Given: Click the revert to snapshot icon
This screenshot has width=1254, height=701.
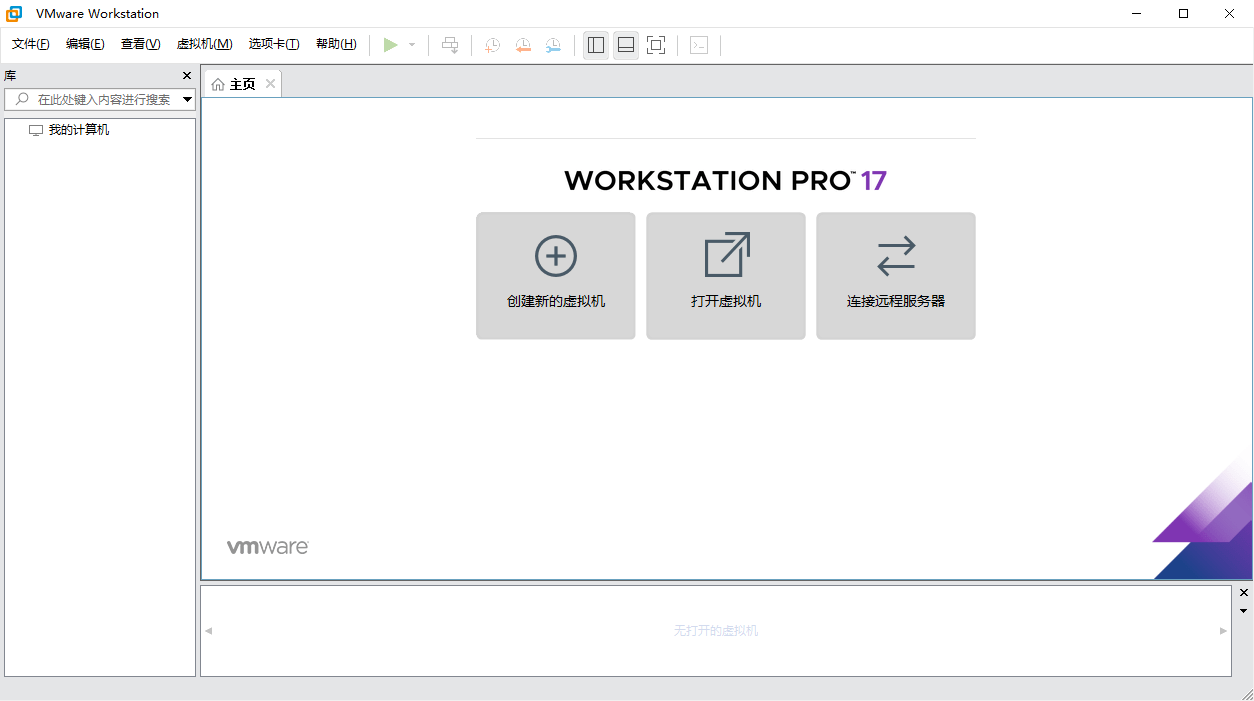Looking at the screenshot, I should 522,45.
